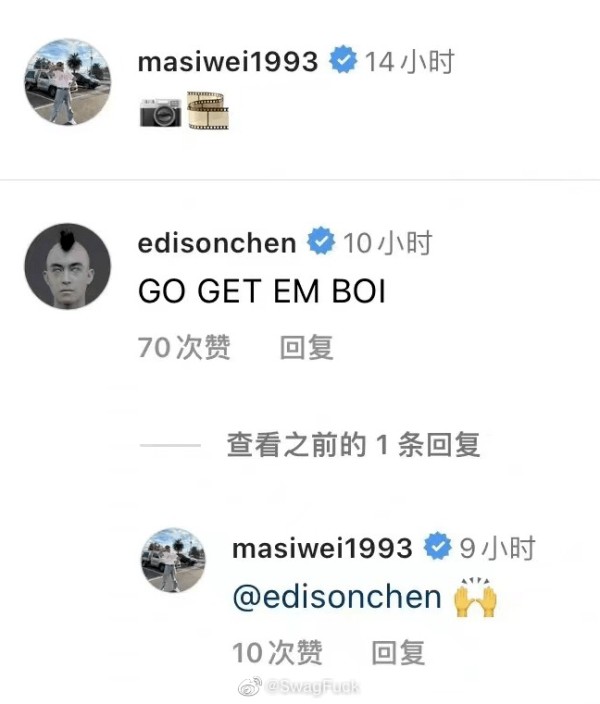
Task: Click the Weibo logo watermark
Action: tap(250, 686)
